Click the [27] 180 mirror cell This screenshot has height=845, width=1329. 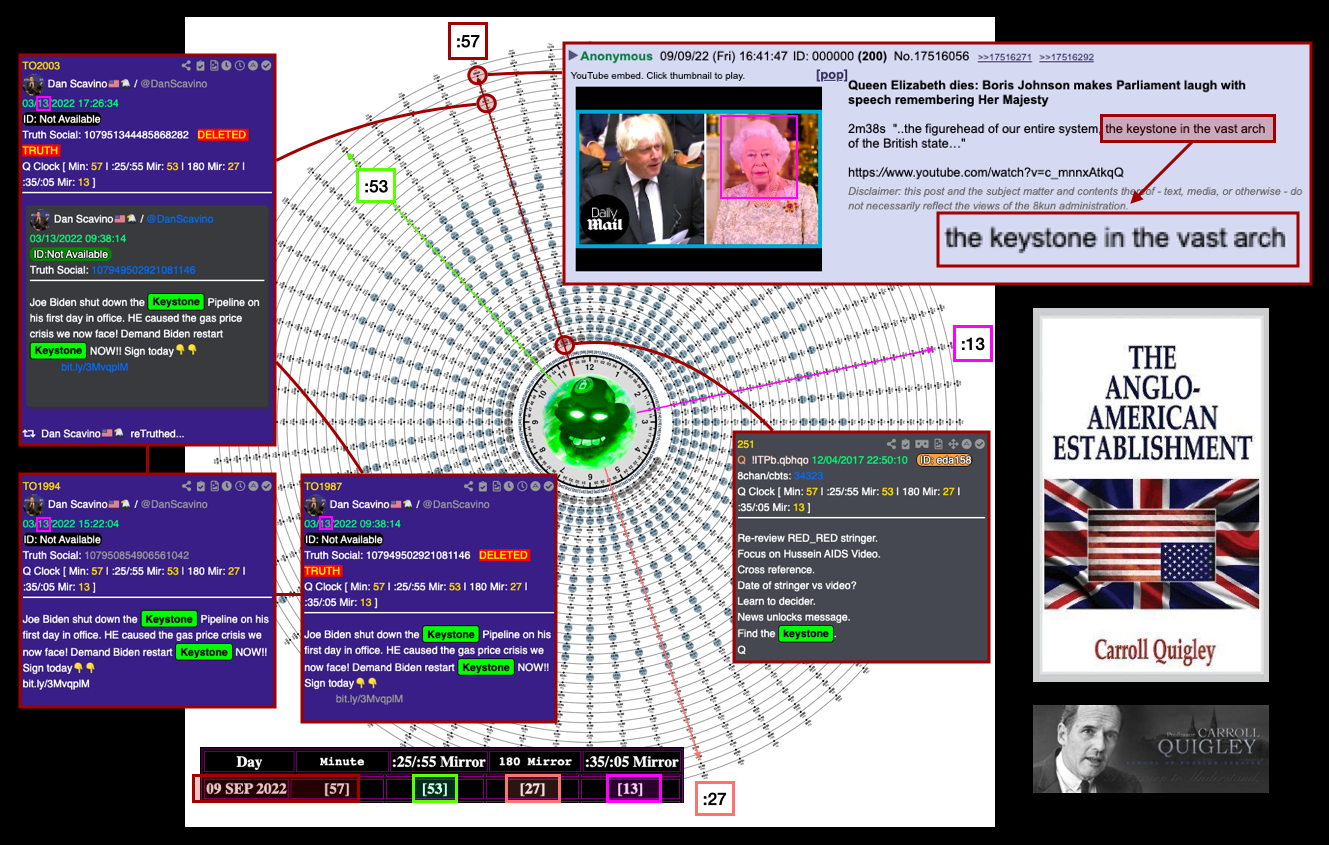point(532,788)
